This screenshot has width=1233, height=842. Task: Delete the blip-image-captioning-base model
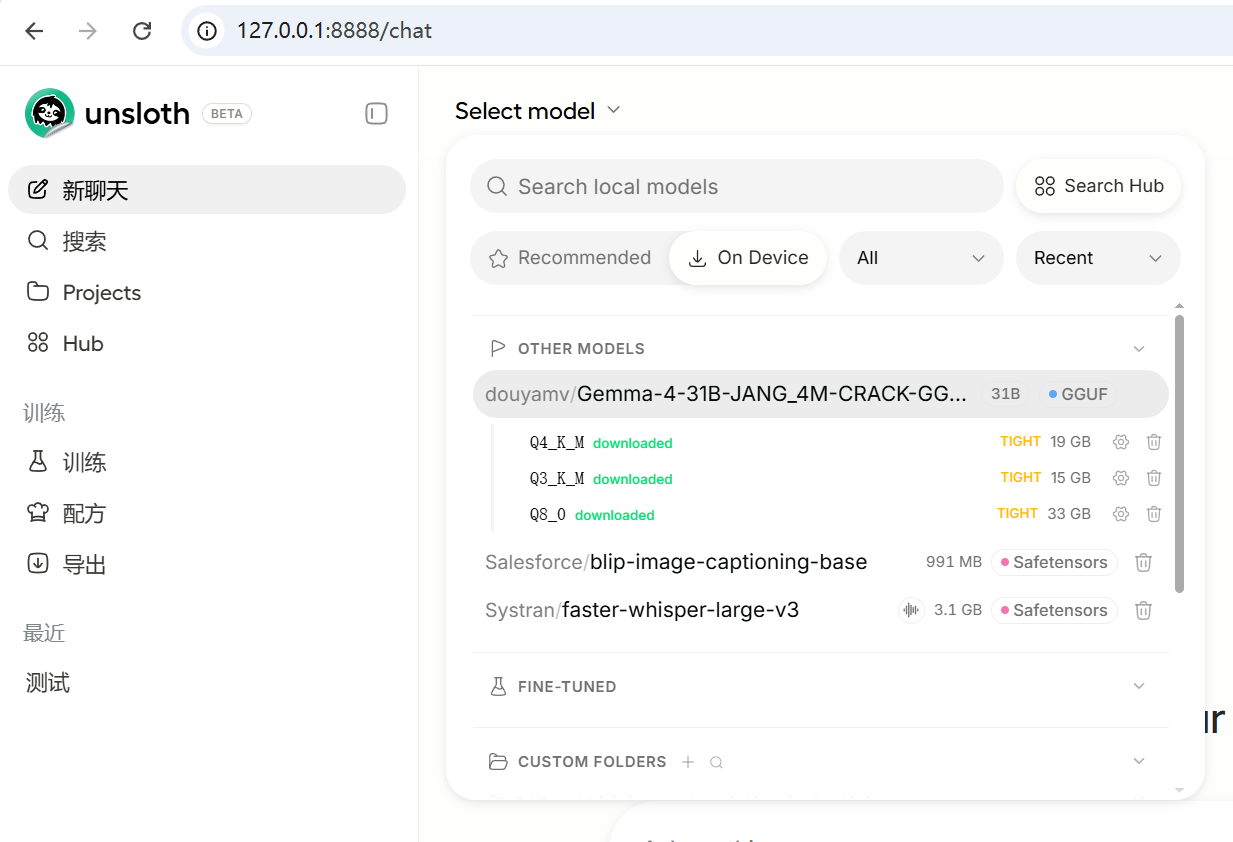tap(1144, 562)
